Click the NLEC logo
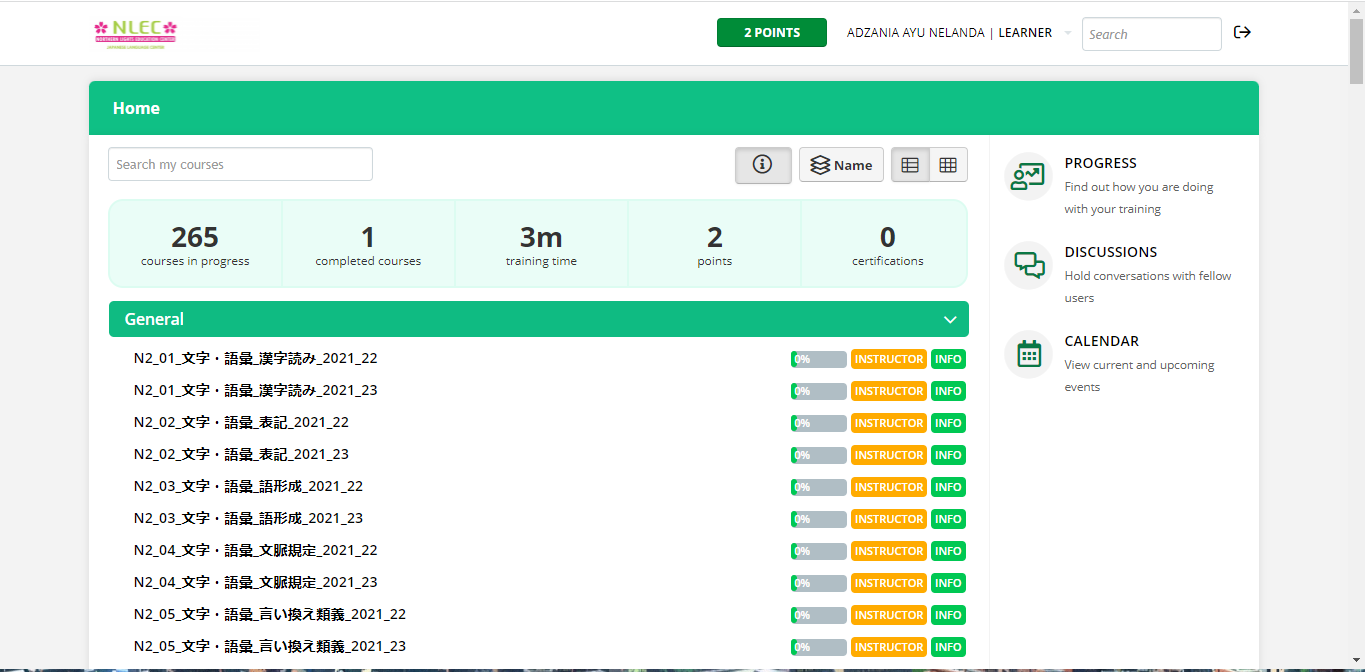The width and height of the screenshot is (1365, 672). pyautogui.click(x=135, y=33)
